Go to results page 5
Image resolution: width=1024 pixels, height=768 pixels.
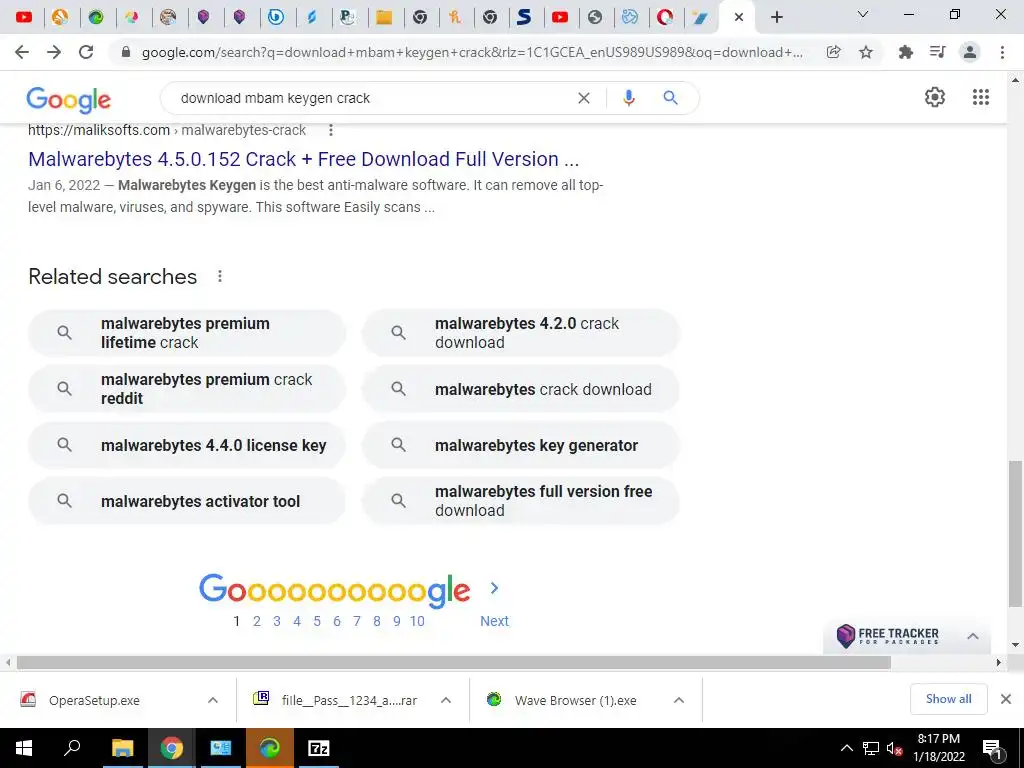tap(317, 621)
